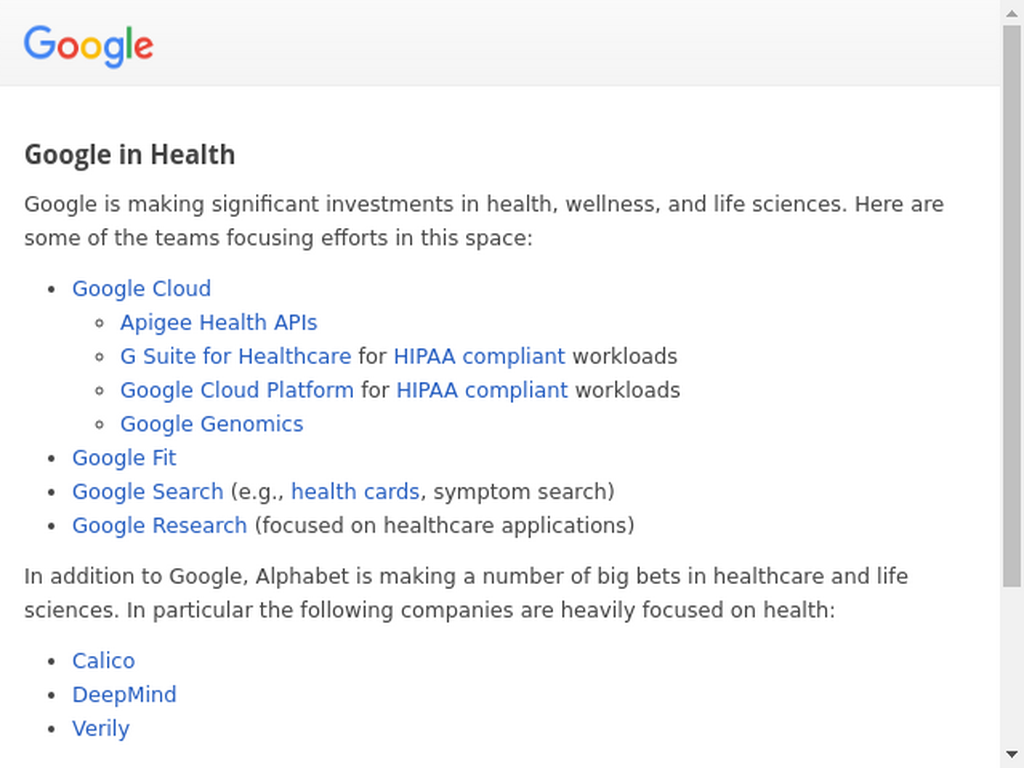Screen dimensions: 1024x768
Task: Click the vertical scrollbar thumb
Action: click(1012, 306)
